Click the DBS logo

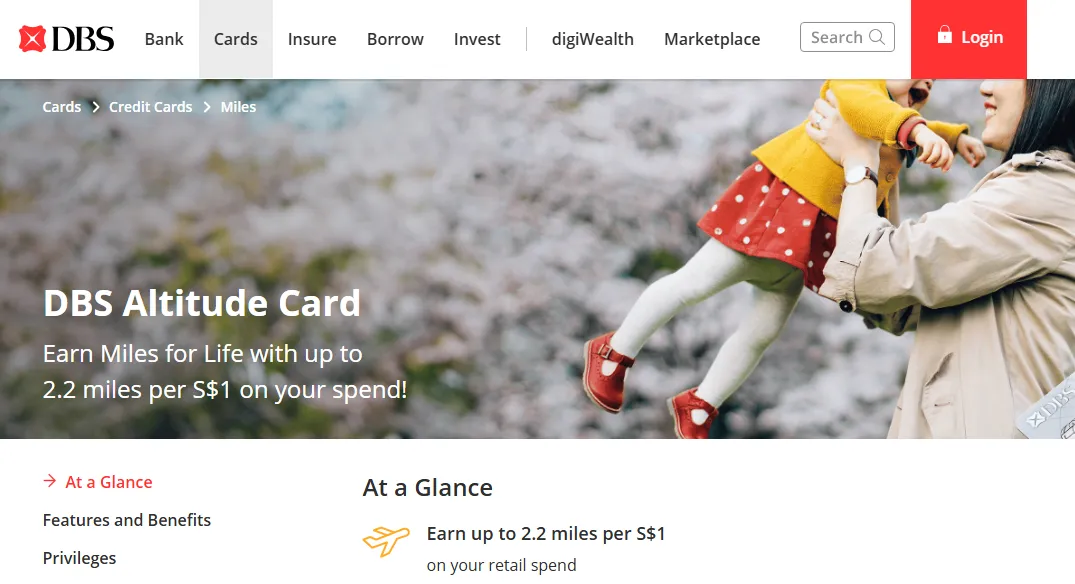click(x=67, y=39)
